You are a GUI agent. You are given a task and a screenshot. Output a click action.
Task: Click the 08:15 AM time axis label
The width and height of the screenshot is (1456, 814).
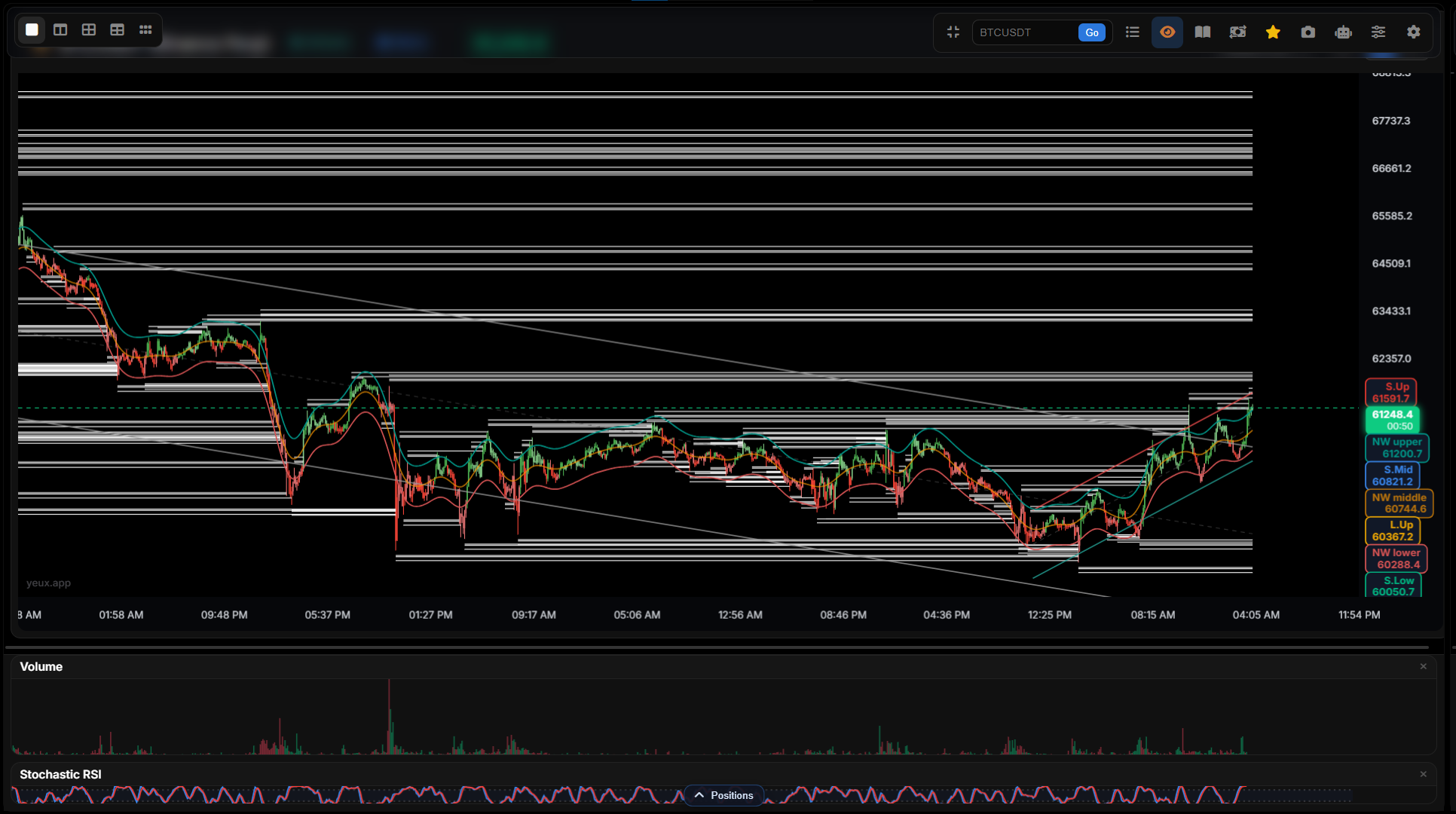1153,615
